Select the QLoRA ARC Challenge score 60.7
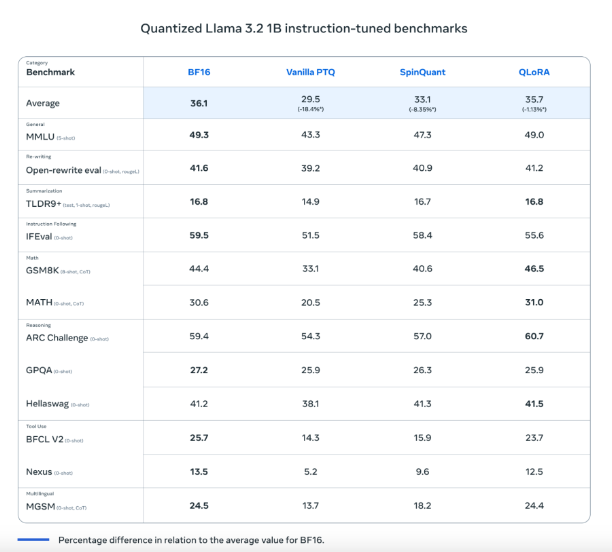 click(x=534, y=336)
